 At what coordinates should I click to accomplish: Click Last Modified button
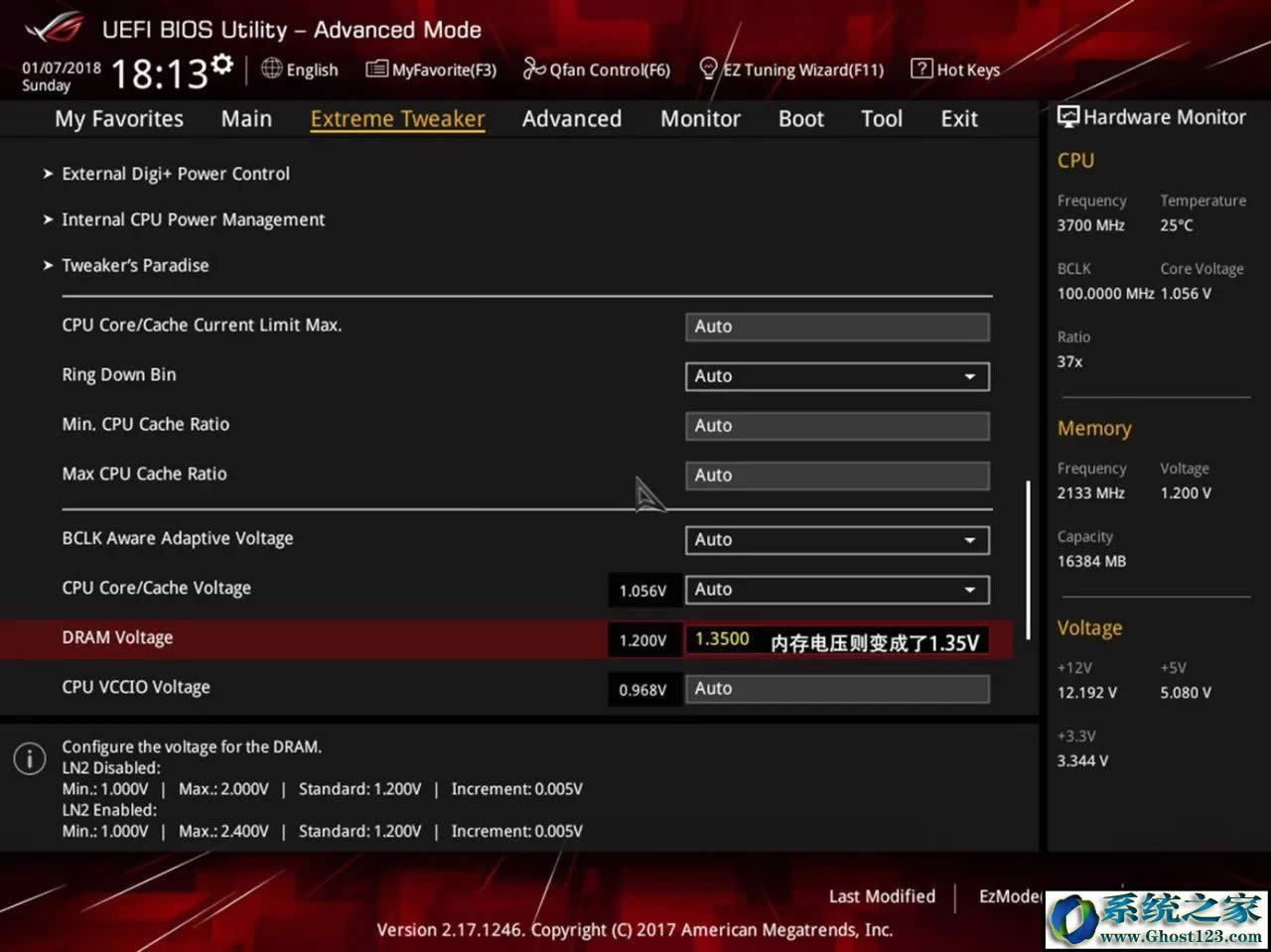click(x=882, y=896)
